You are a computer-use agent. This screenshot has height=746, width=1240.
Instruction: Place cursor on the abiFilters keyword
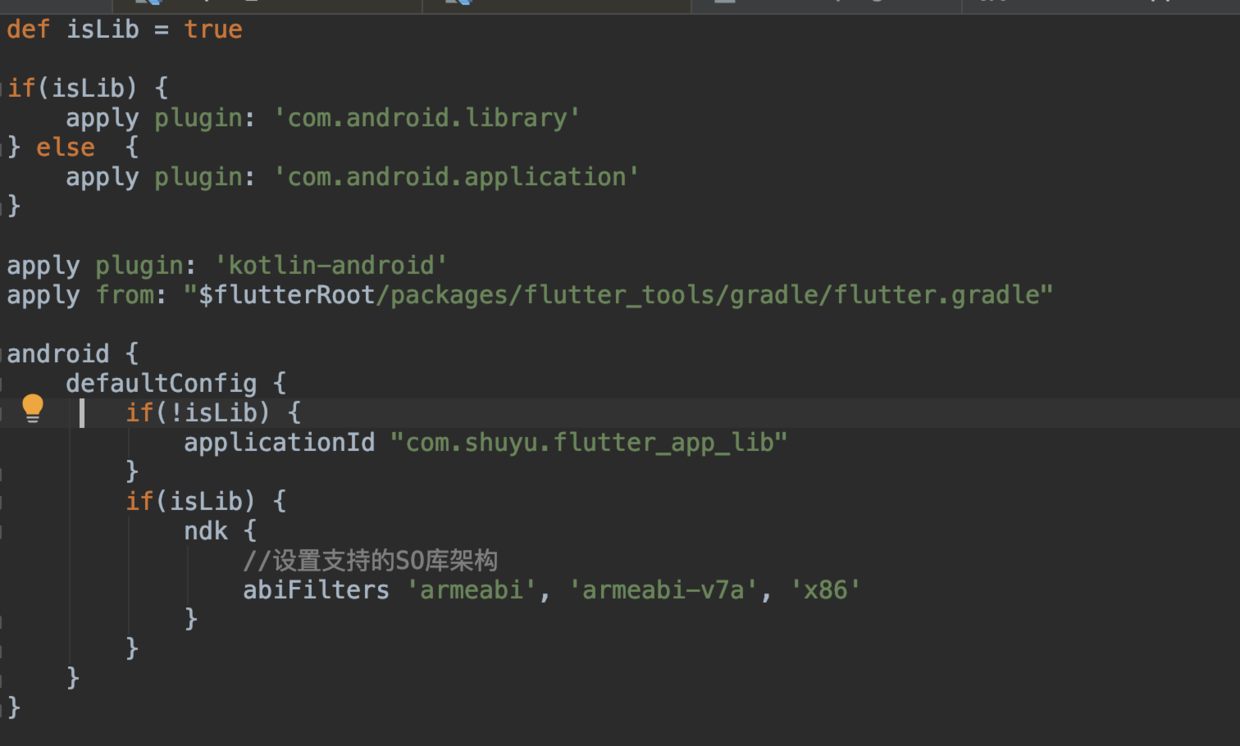(316, 590)
